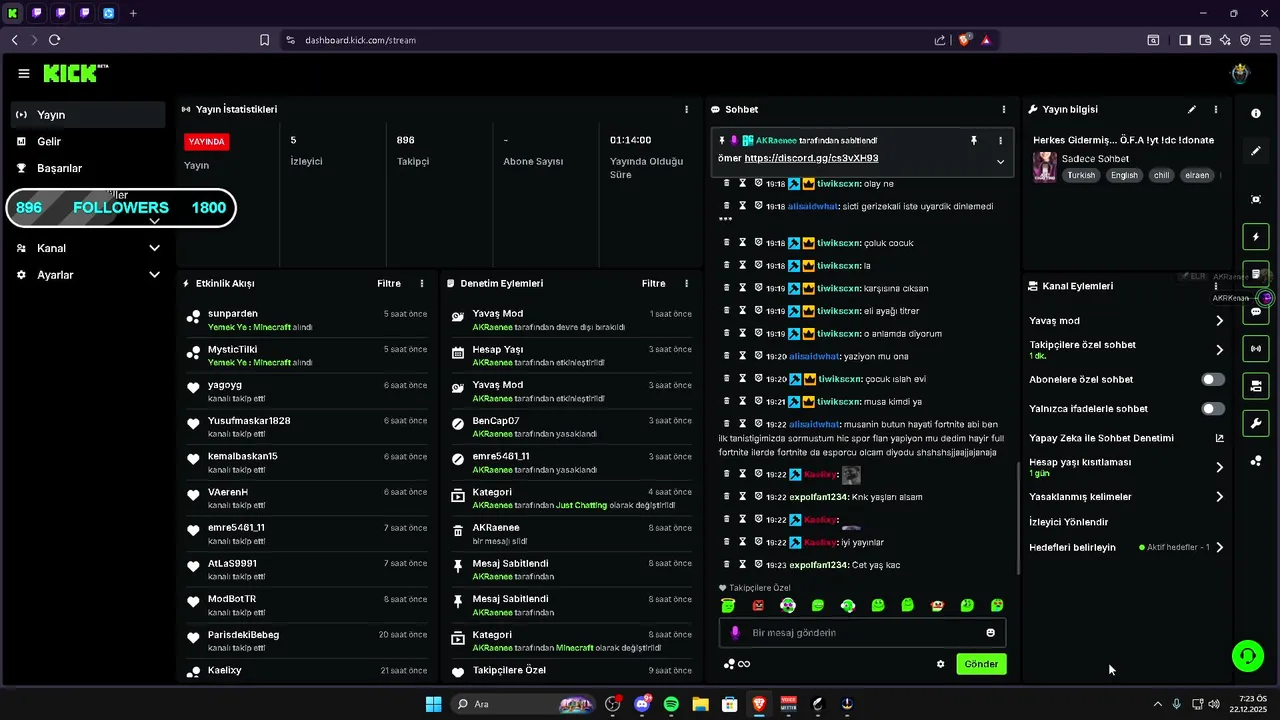
Task: Toggle Abonelere özel sohbet switch
Action: coord(1212,380)
